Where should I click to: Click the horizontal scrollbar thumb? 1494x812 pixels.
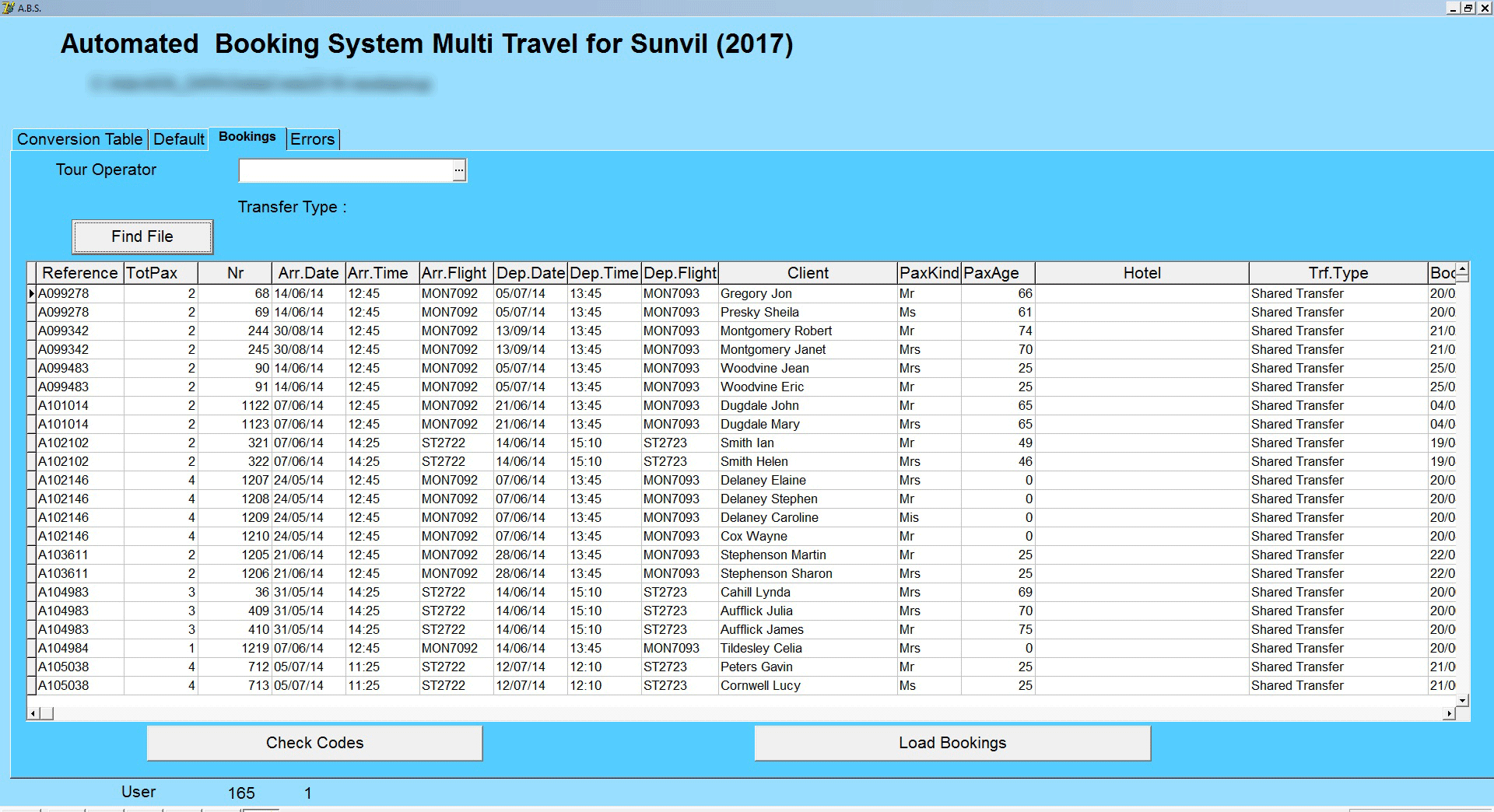[47, 712]
